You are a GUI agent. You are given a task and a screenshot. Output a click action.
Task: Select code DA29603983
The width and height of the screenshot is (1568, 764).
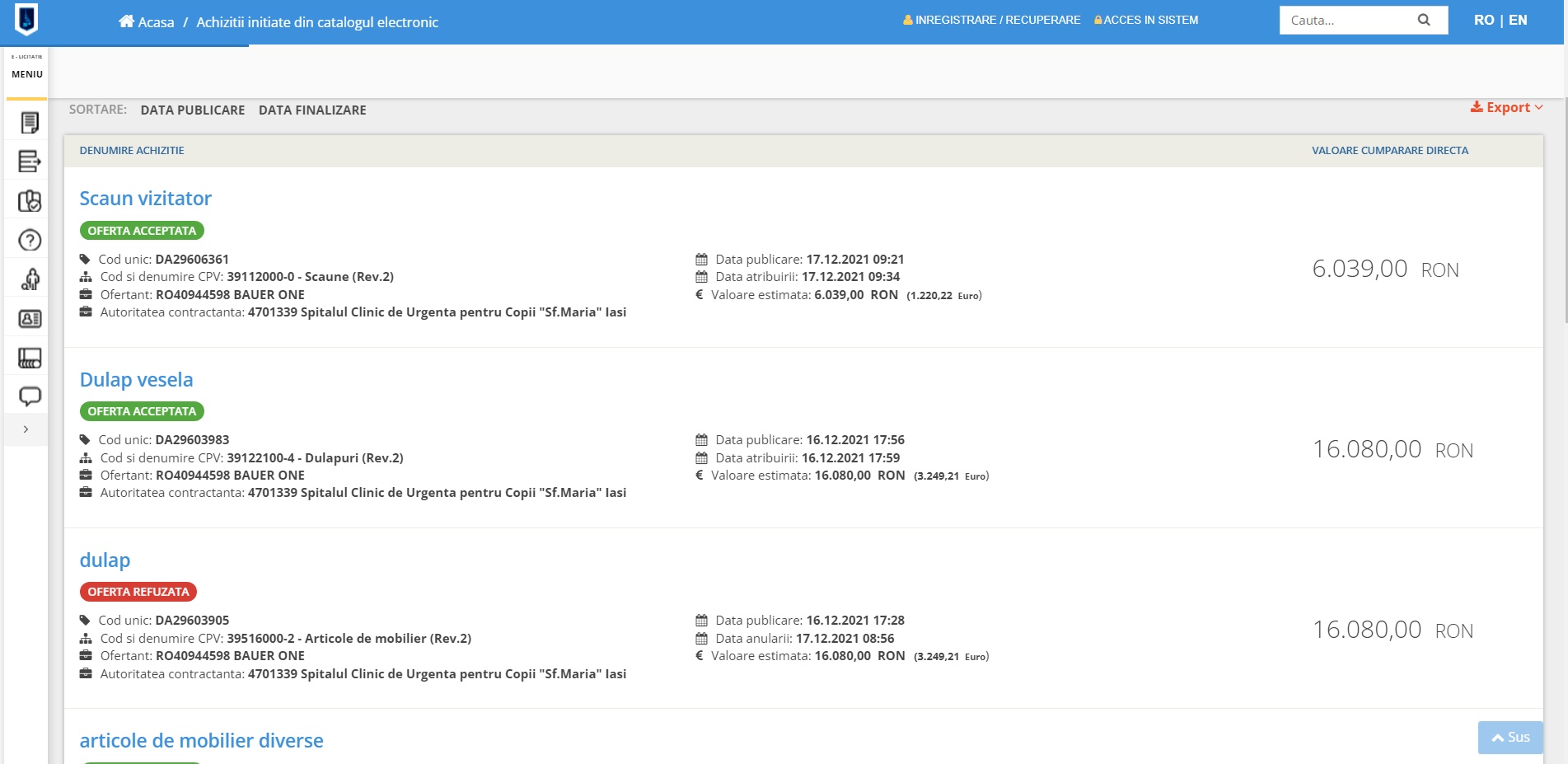pos(192,439)
